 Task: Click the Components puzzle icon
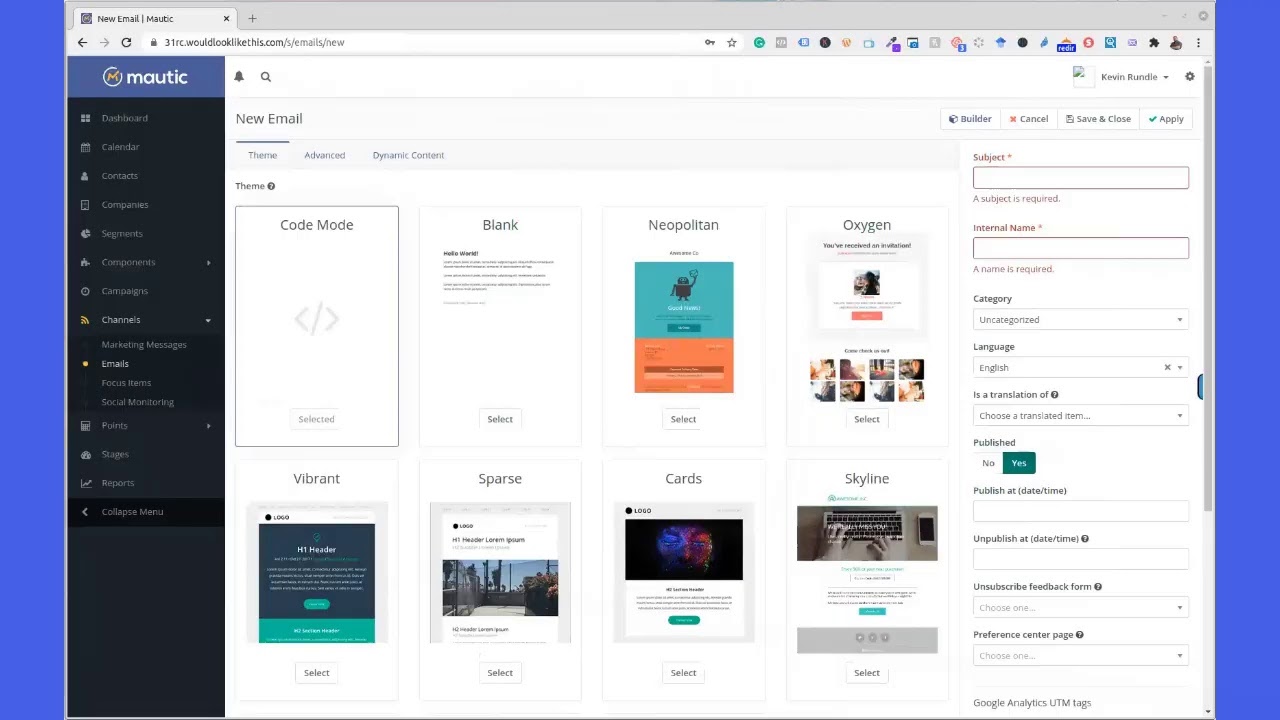click(x=85, y=262)
